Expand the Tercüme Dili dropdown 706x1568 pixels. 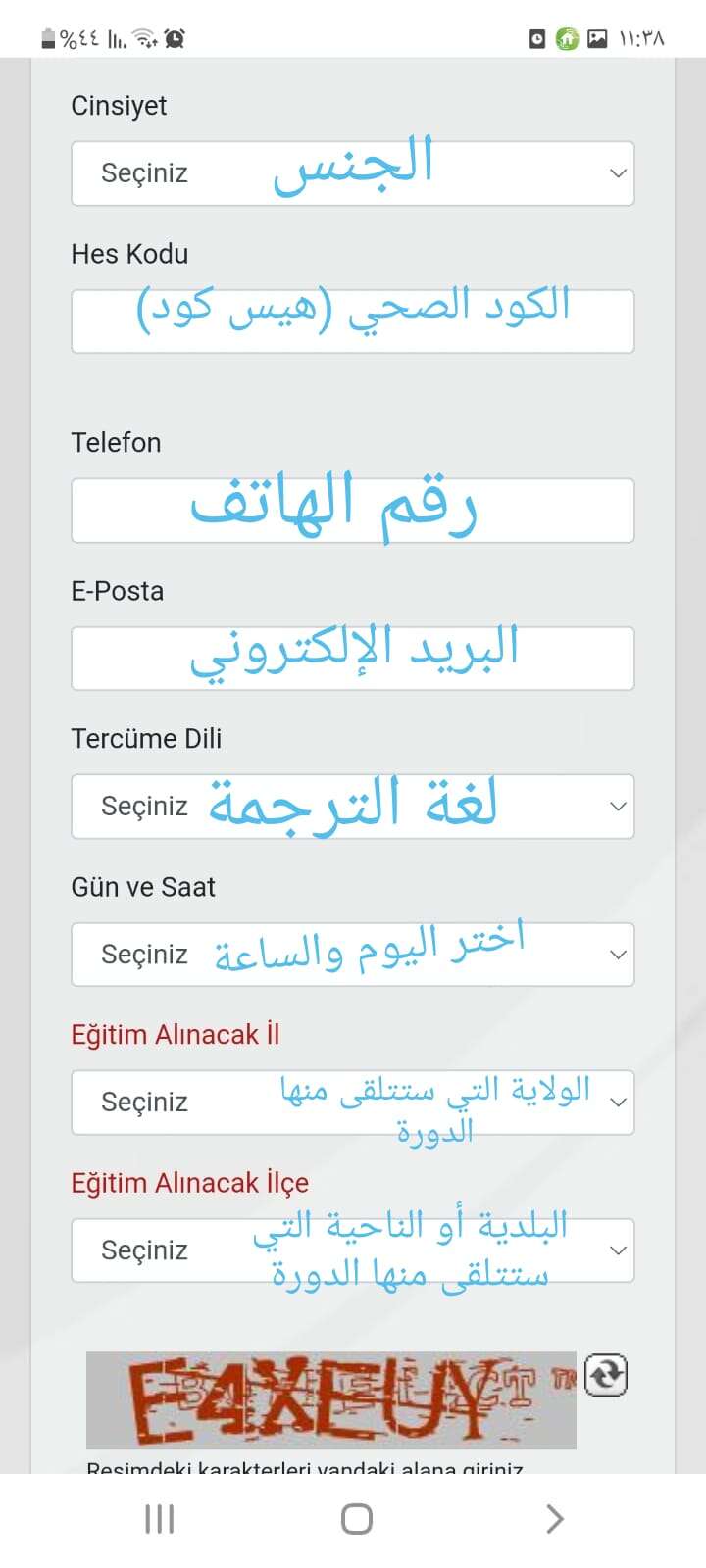[x=353, y=807]
